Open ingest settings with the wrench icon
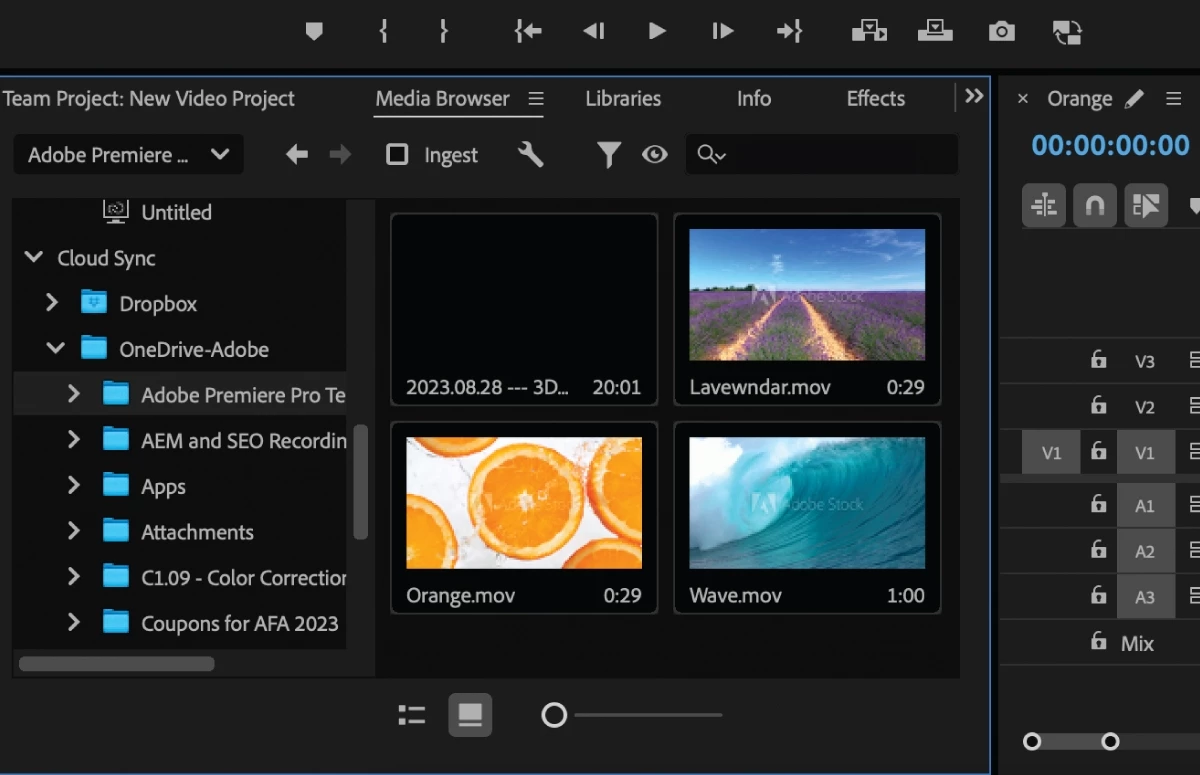This screenshot has height=775, width=1200. [x=531, y=154]
